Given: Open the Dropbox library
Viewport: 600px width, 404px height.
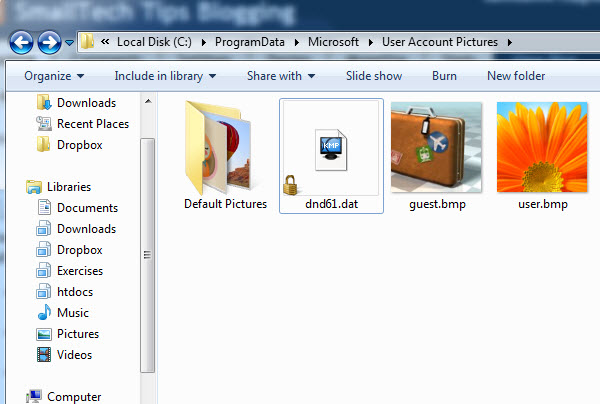Looking at the screenshot, I should tap(80, 250).
